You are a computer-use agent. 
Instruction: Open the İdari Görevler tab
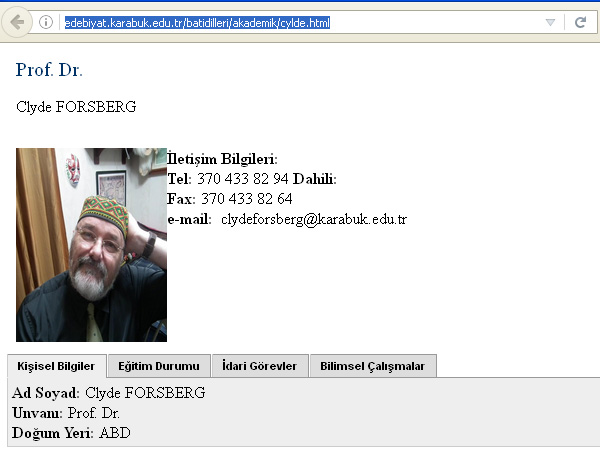tap(259, 366)
